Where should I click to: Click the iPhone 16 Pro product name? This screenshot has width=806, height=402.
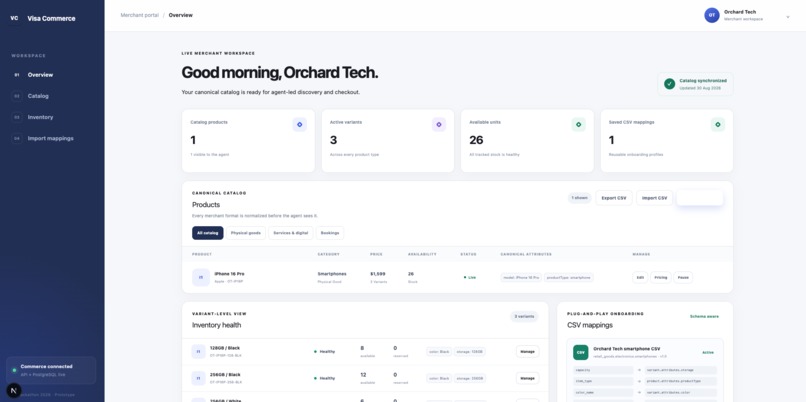(229, 274)
